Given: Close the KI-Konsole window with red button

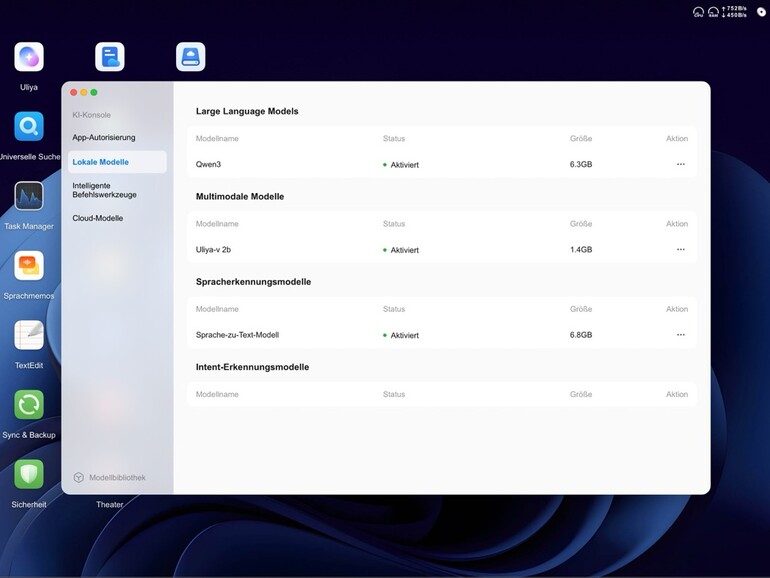Looking at the screenshot, I should coord(74,92).
